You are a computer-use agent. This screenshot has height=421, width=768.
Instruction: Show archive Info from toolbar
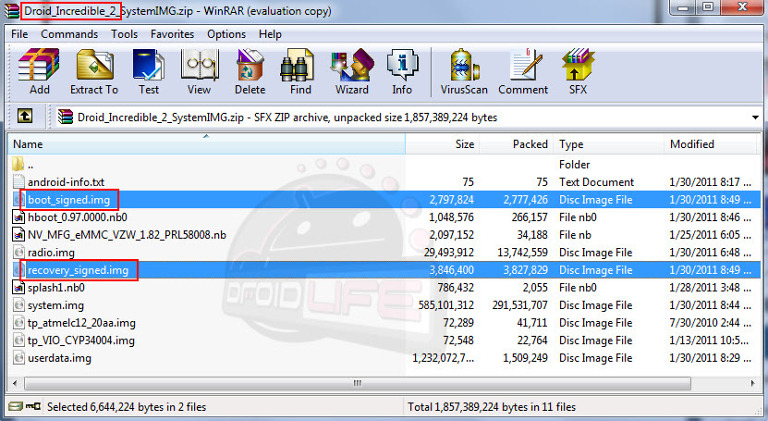402,71
